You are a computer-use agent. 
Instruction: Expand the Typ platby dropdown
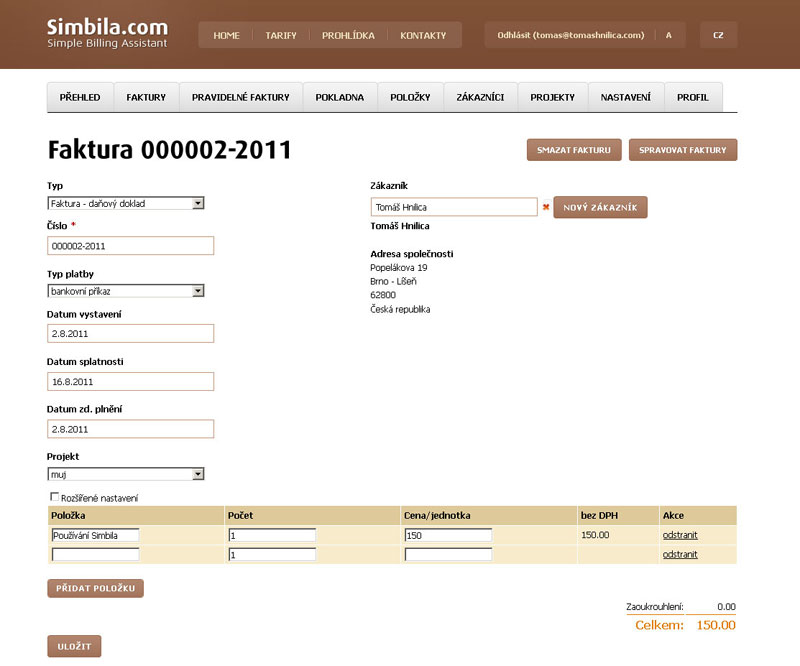[126, 291]
